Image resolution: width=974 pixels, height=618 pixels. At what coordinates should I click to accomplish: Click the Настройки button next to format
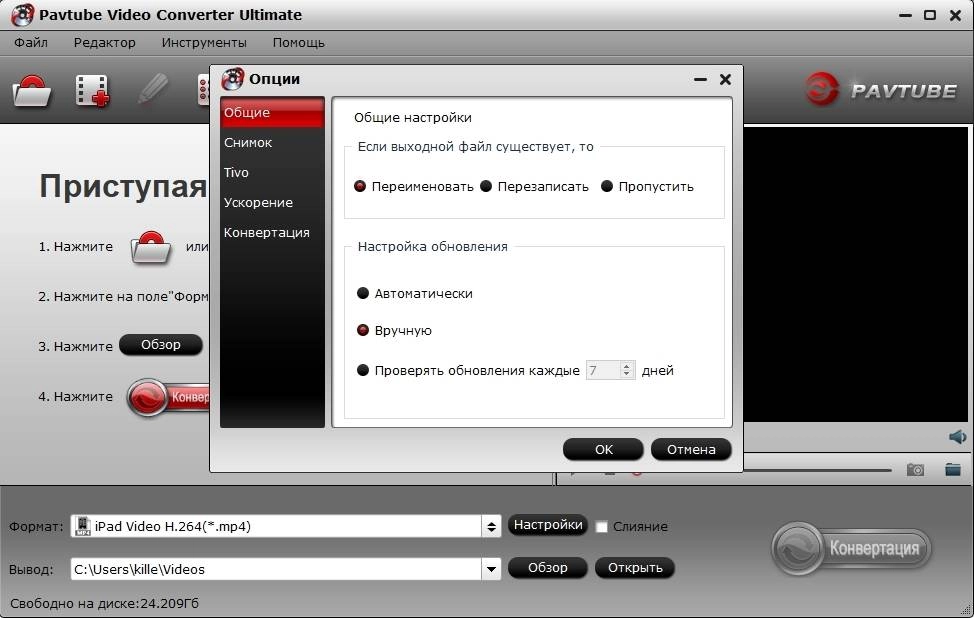click(548, 525)
